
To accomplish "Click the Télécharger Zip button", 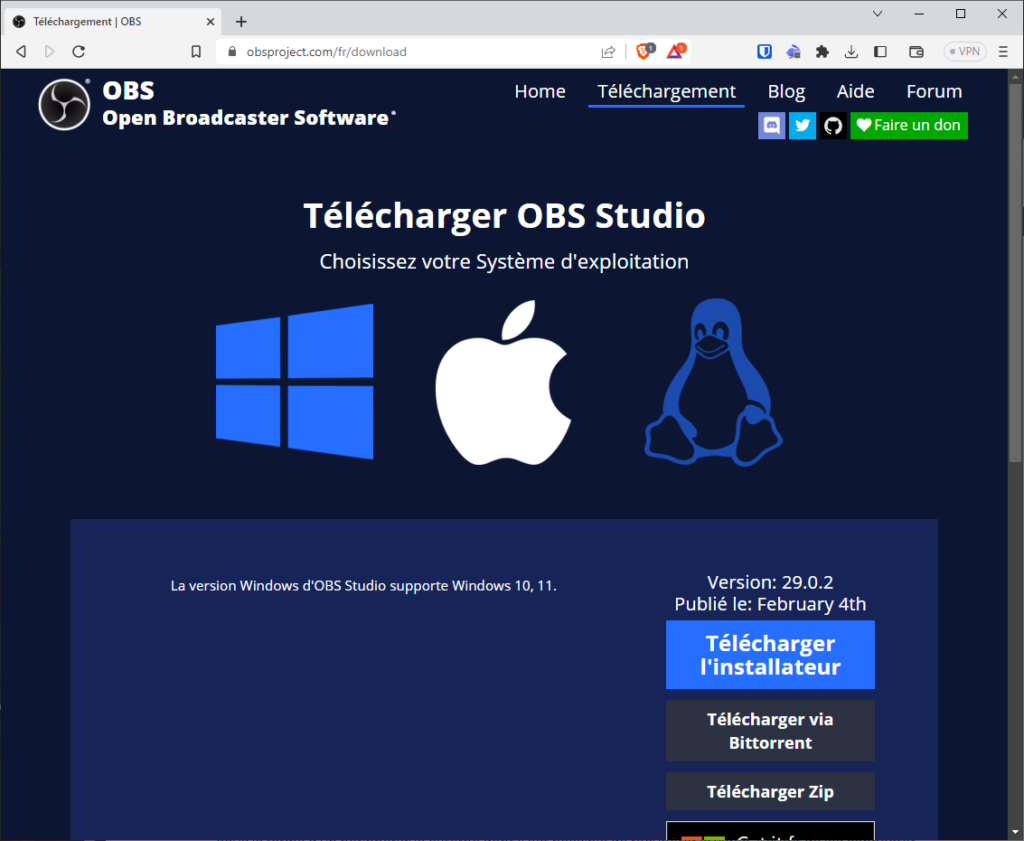I will 770,791.
